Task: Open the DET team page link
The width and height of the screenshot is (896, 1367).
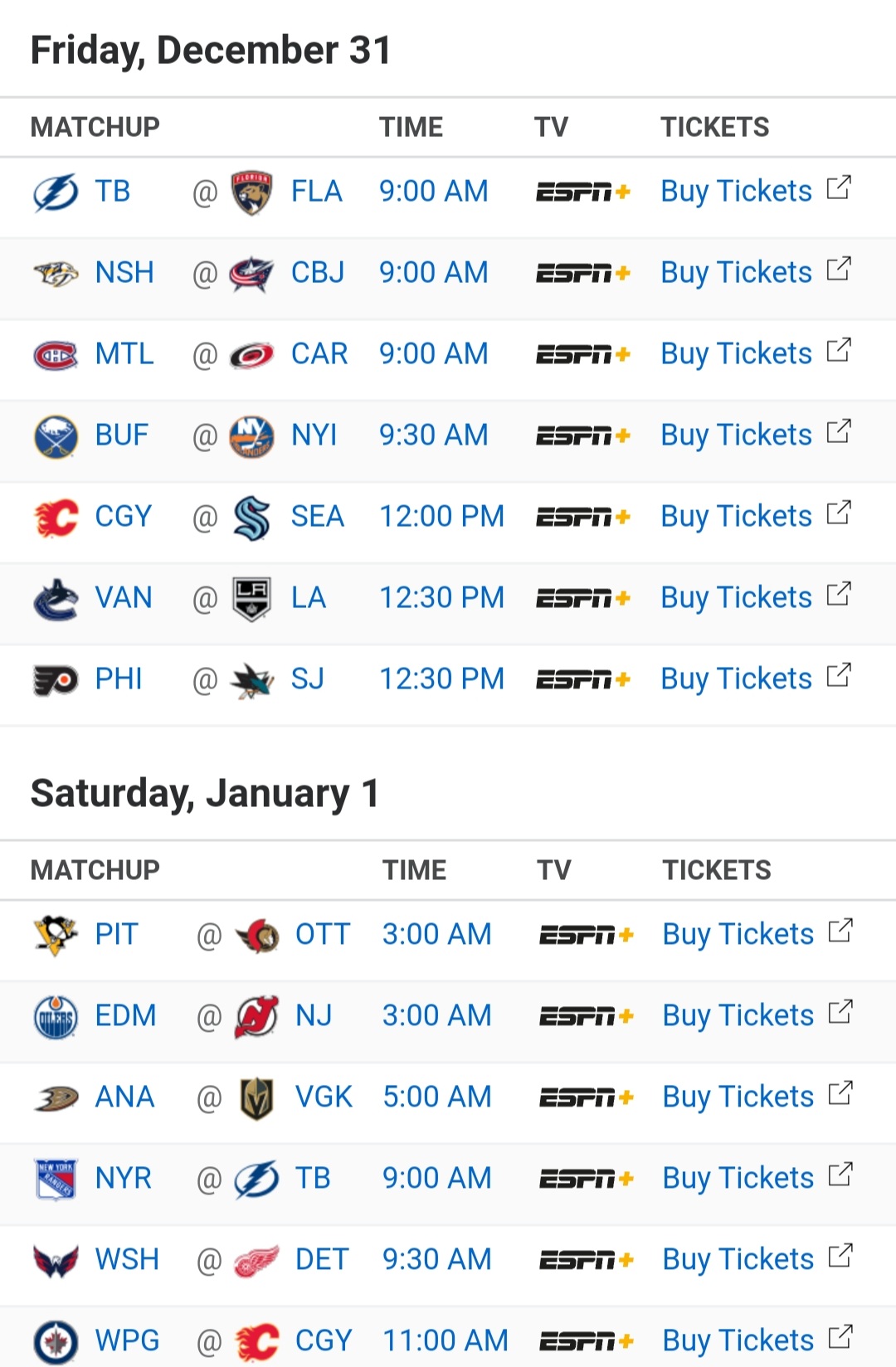Action: pos(322,1260)
